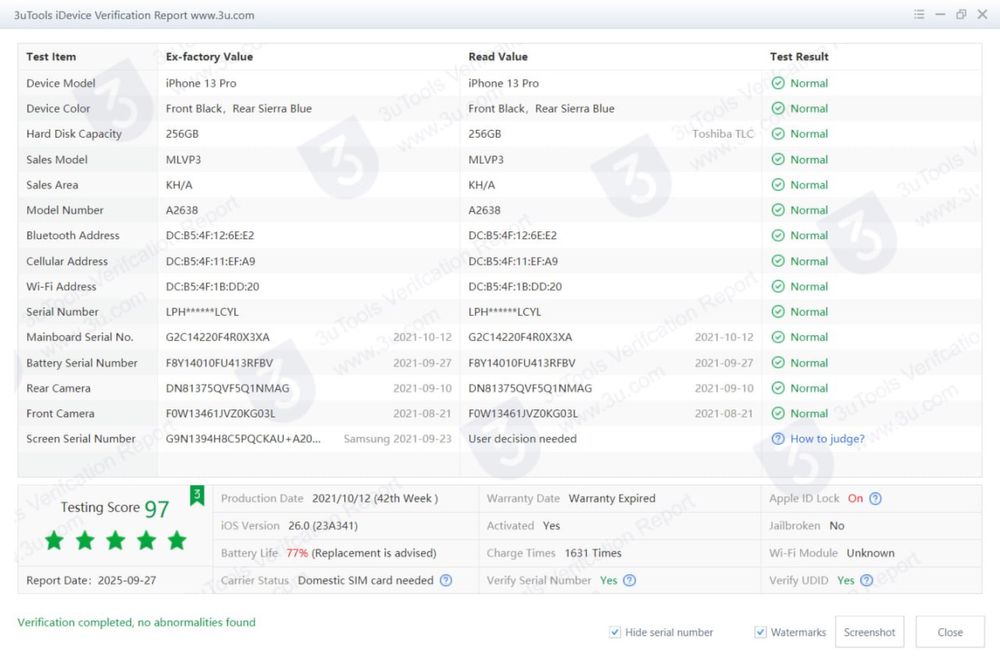Click the ex-factory A2638 model number cell
The height and width of the screenshot is (663, 1000).
(182, 210)
